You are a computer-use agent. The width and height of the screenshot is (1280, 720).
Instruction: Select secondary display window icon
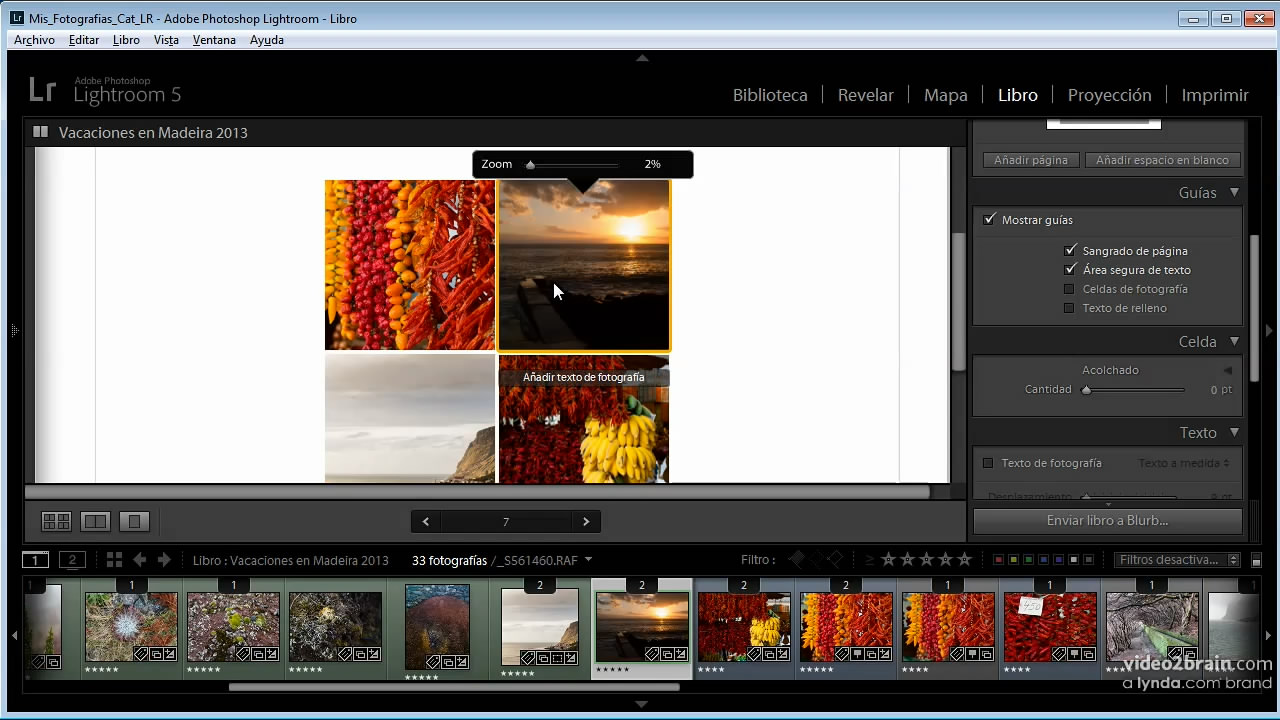coord(72,560)
